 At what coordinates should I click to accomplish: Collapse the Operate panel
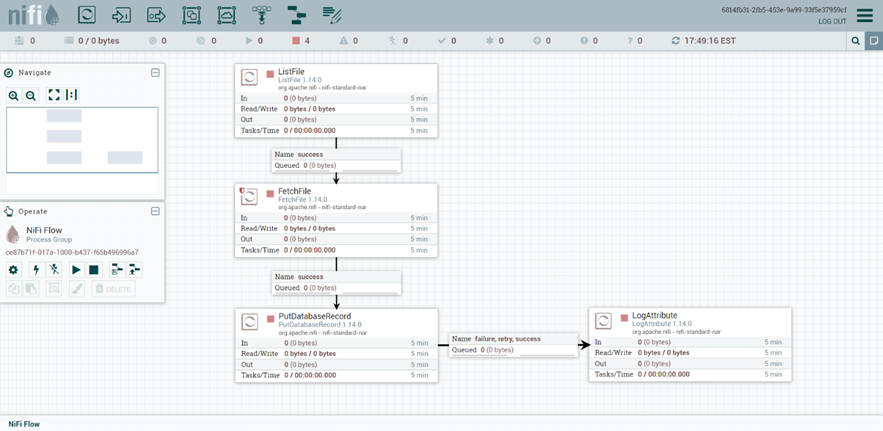(155, 211)
